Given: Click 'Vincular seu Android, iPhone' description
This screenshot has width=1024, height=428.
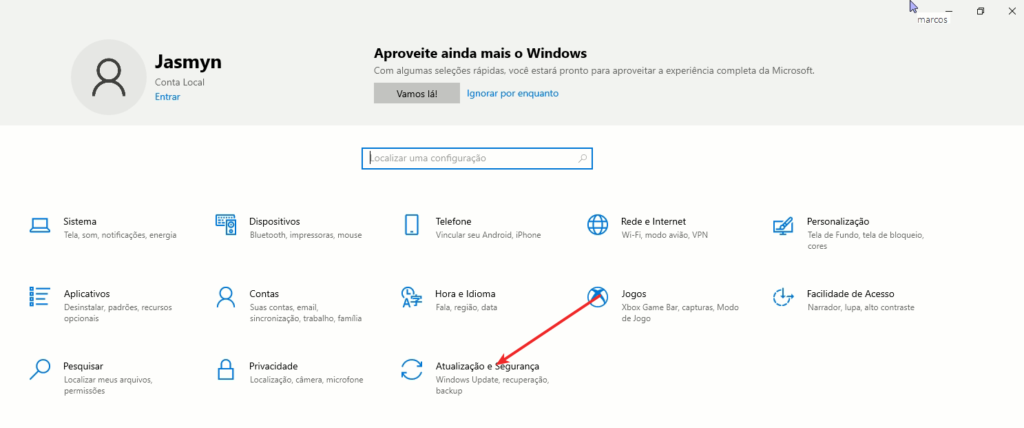Looking at the screenshot, I should 488,235.
